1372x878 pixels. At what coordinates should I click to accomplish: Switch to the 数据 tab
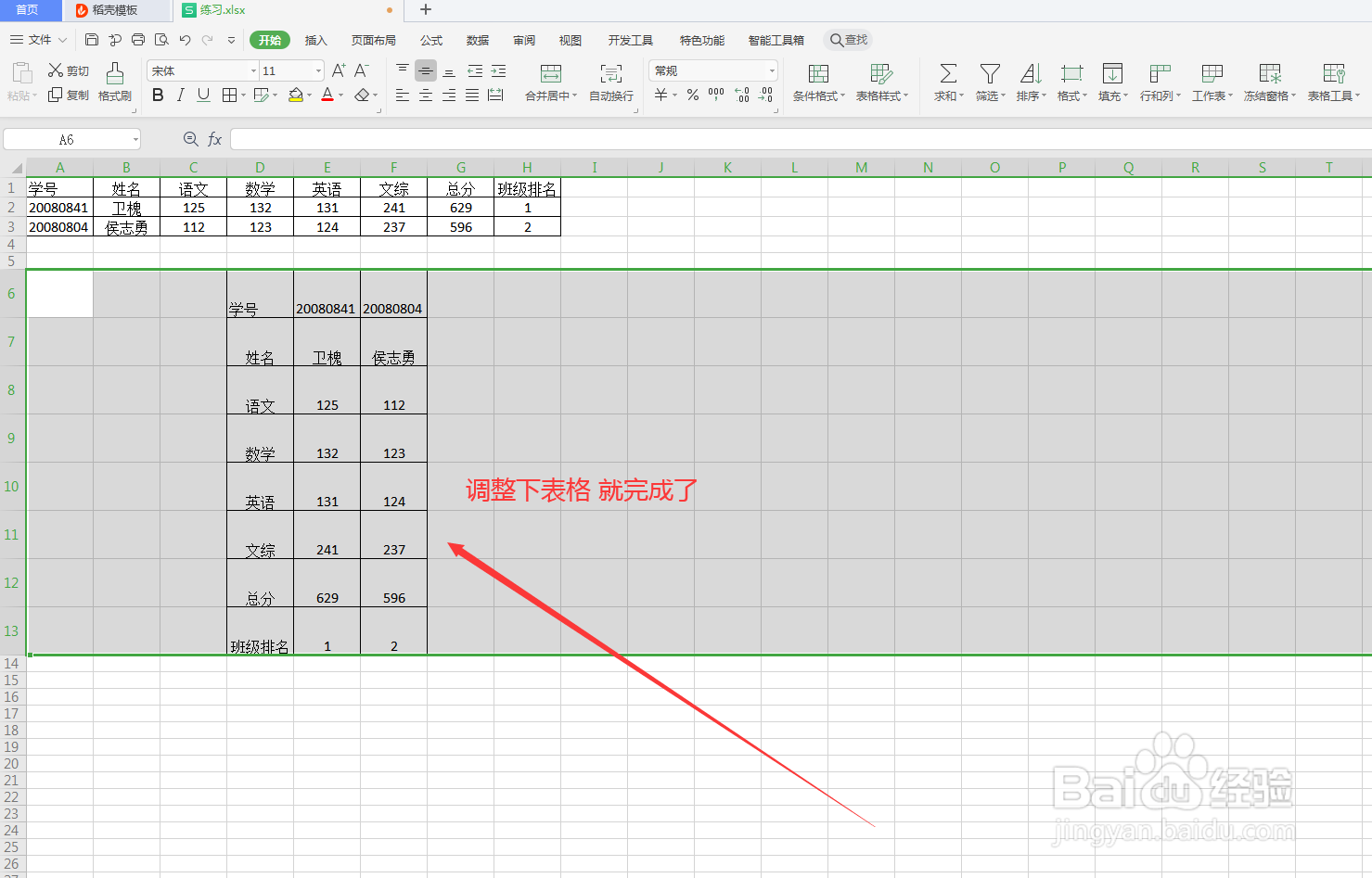[478, 40]
